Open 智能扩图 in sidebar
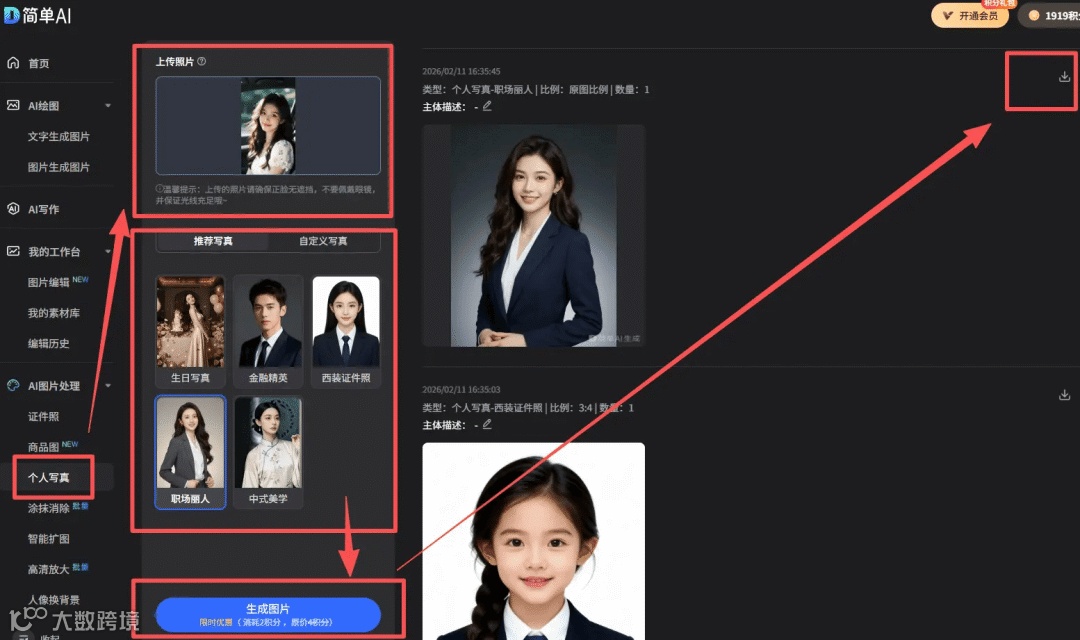Screen dimensions: 1080x640 48,539
